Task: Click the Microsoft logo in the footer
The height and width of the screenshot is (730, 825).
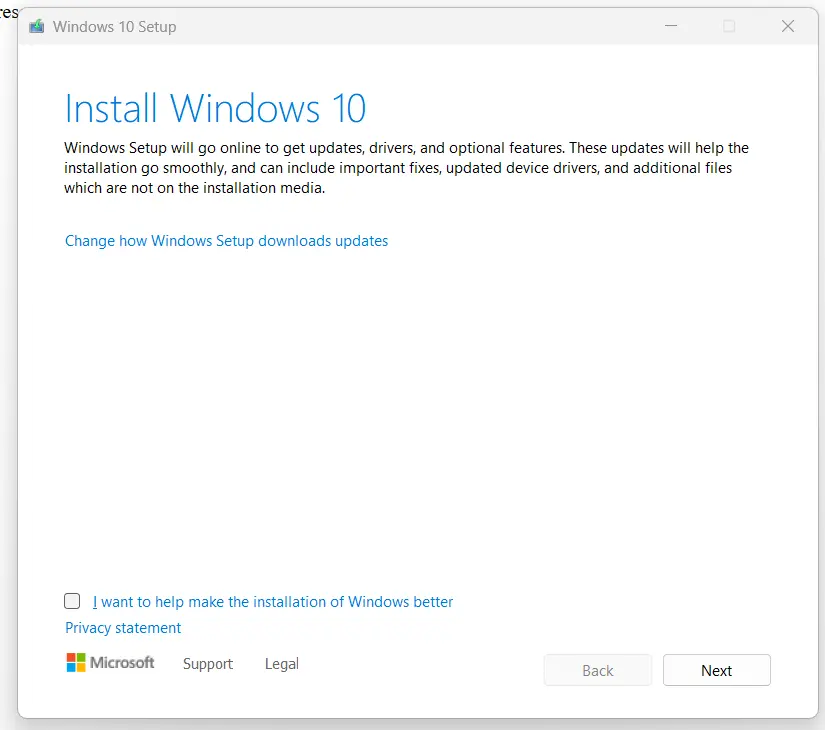Action: (x=110, y=663)
